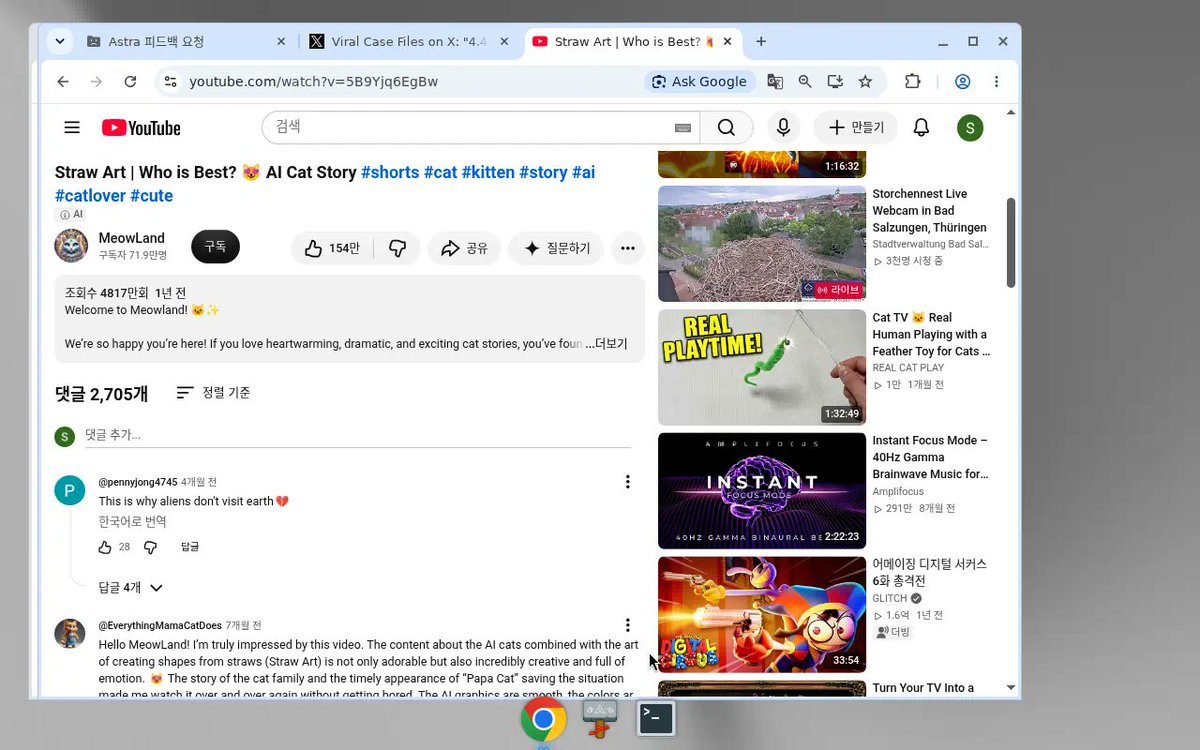Click #catlover hashtag link
The width and height of the screenshot is (1200, 750).
coord(90,196)
